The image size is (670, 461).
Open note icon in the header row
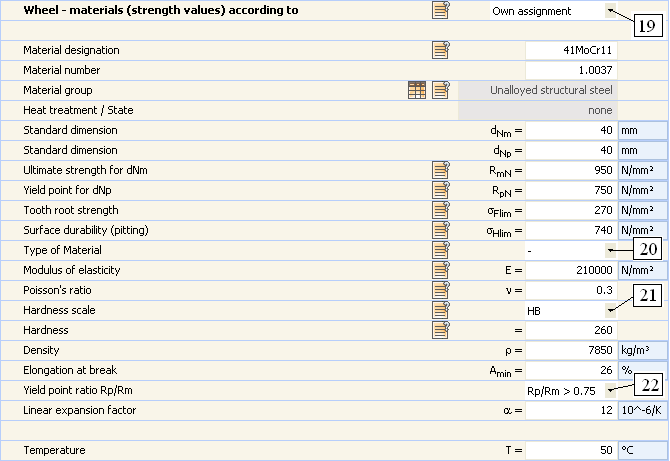point(441,11)
